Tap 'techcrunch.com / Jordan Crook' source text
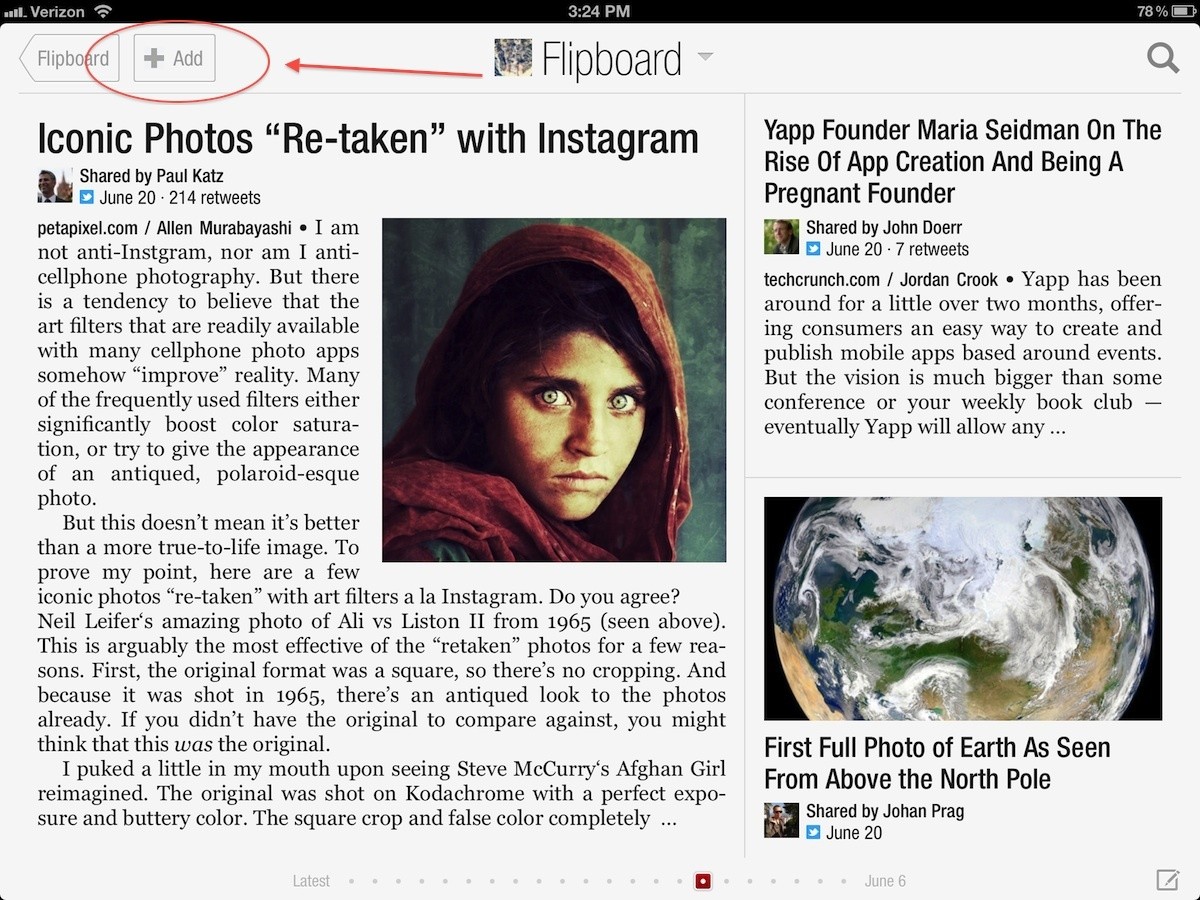This screenshot has width=1200, height=900. (881, 280)
